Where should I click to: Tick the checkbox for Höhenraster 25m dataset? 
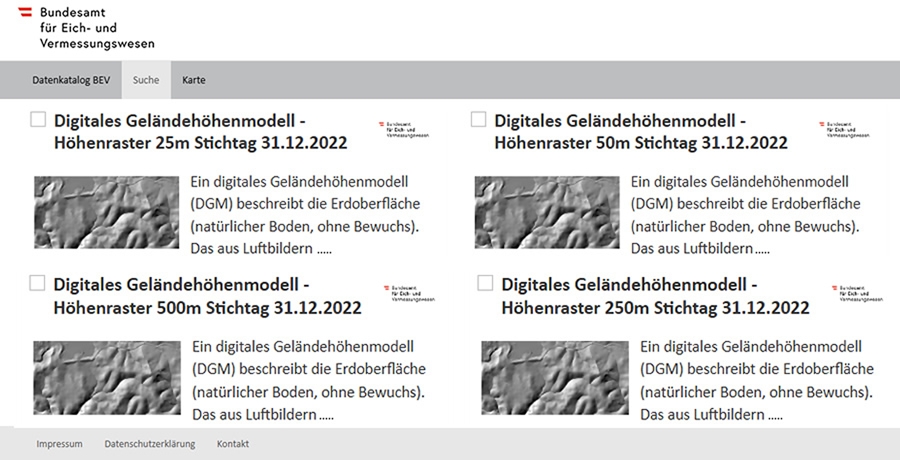click(x=38, y=120)
